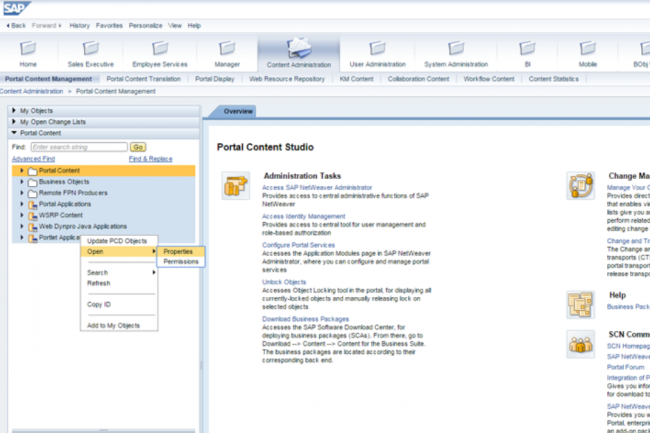
Task: Click the Advanced Find link
Action: tap(33, 158)
